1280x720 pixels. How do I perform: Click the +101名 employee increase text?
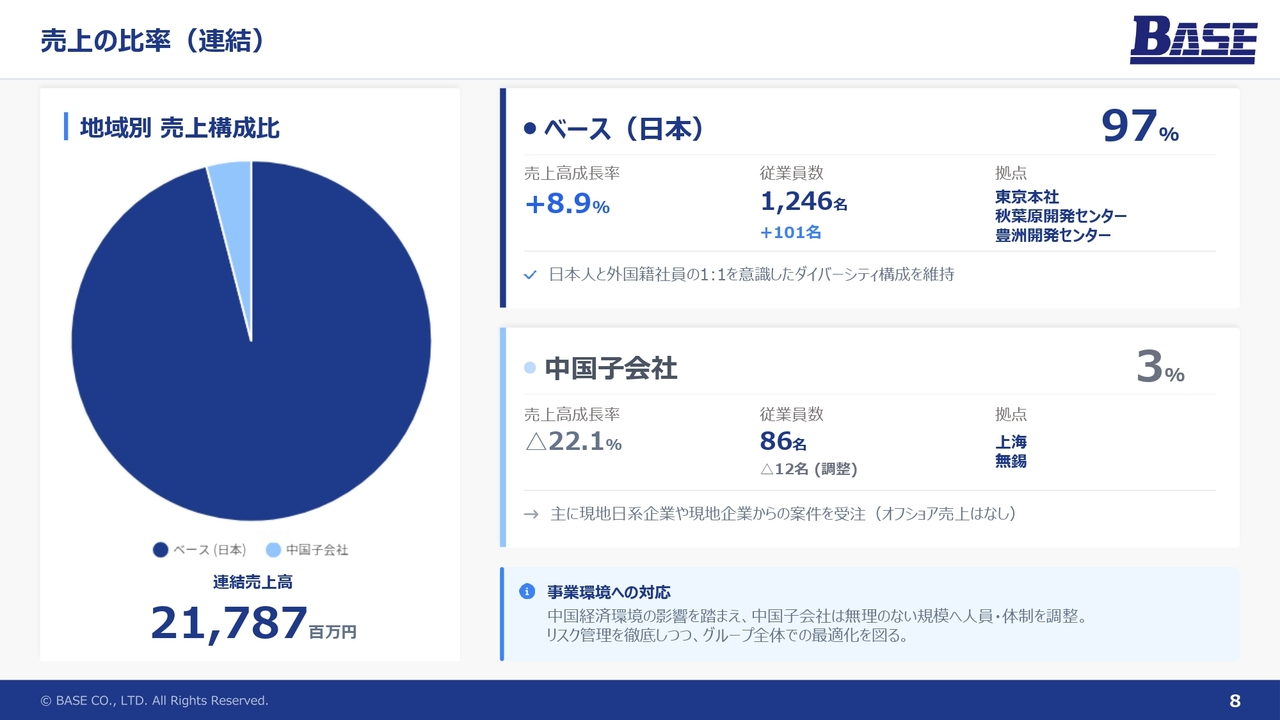(790, 232)
